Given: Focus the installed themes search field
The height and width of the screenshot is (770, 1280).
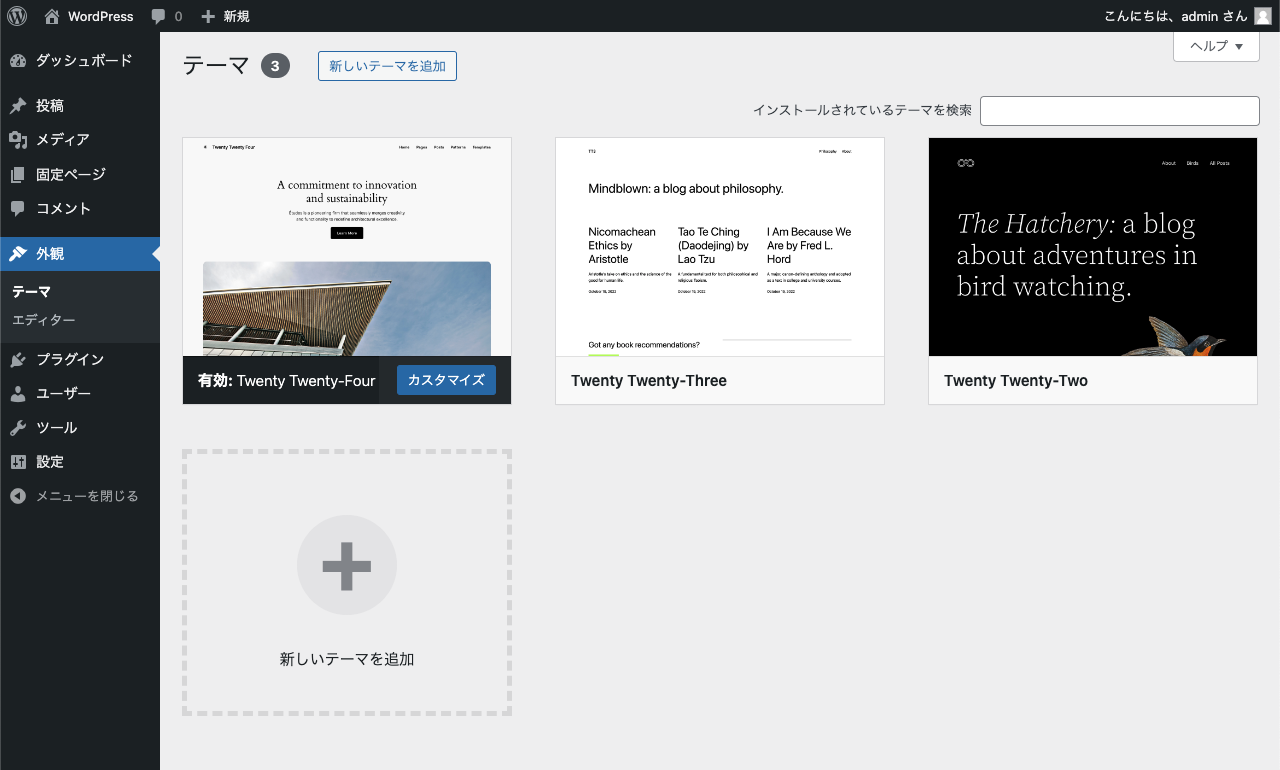Looking at the screenshot, I should pos(1120,111).
